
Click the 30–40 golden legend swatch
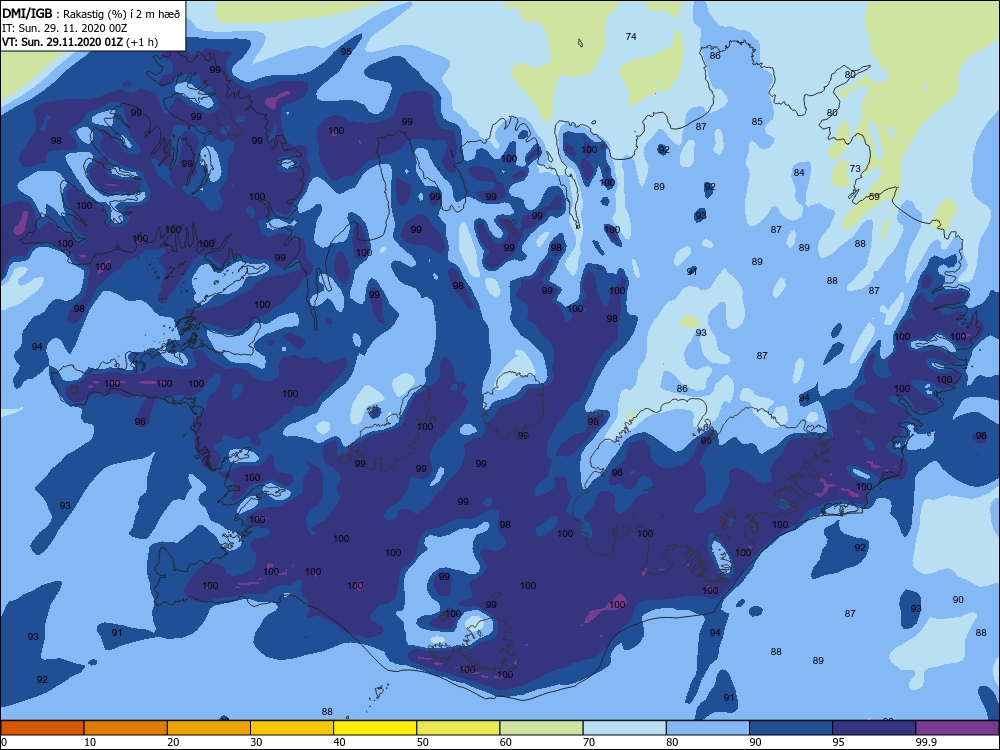pyautogui.click(x=292, y=728)
